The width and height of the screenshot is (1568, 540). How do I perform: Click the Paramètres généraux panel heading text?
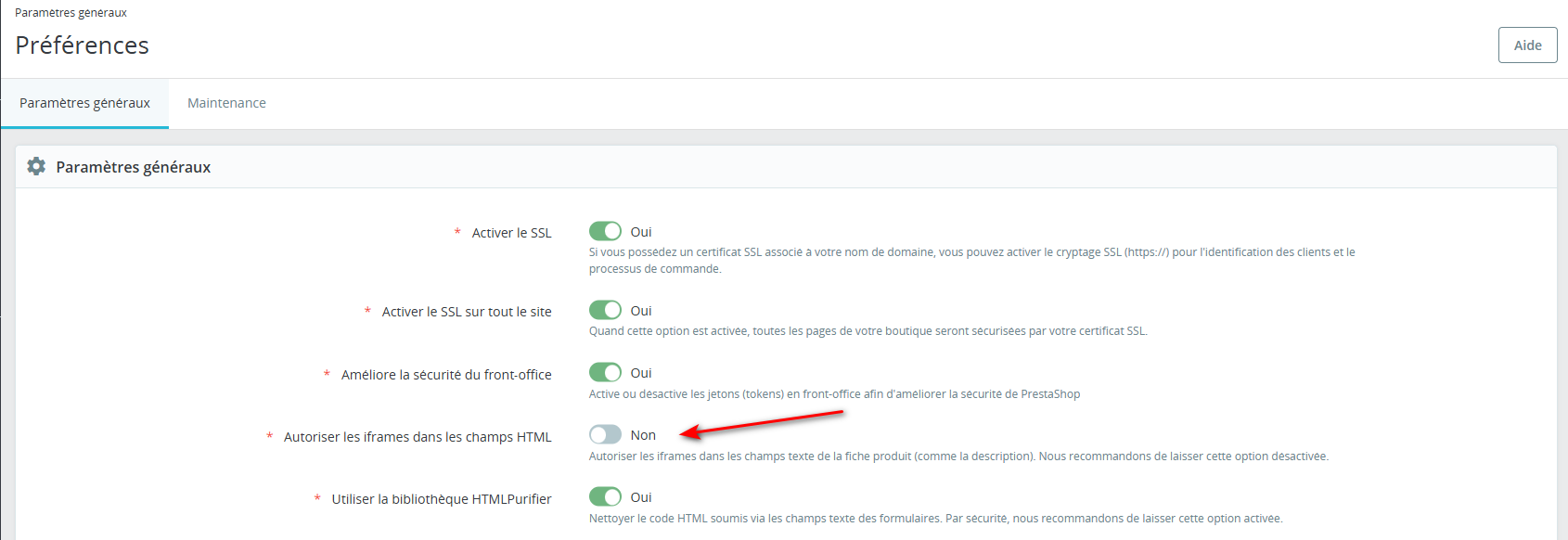tap(133, 167)
